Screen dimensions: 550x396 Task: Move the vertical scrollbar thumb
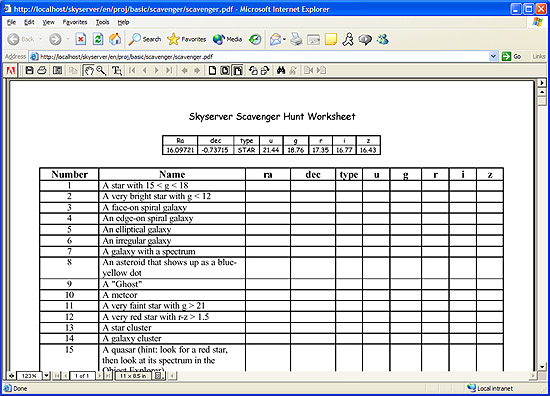[x=542, y=101]
